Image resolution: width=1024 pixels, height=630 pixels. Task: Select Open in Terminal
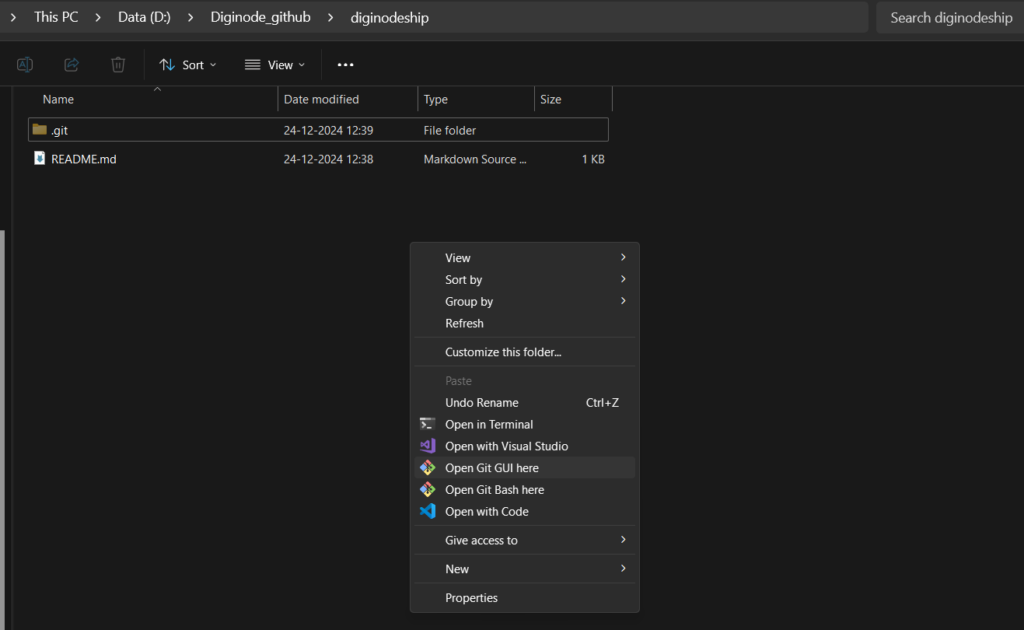pos(488,424)
